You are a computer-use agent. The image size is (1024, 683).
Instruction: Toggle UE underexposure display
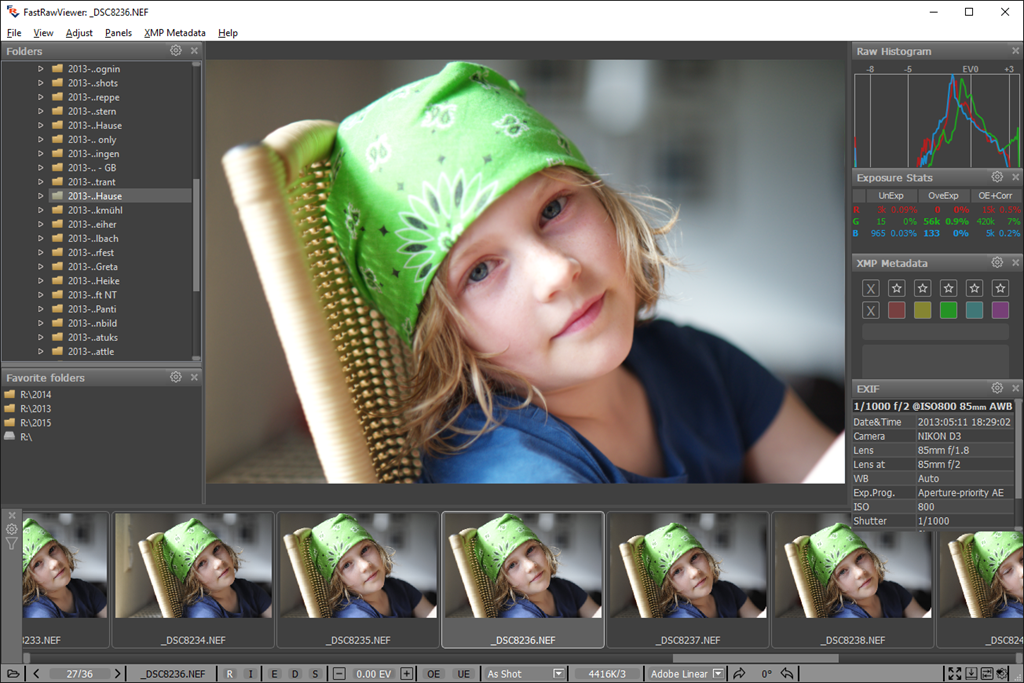click(463, 674)
